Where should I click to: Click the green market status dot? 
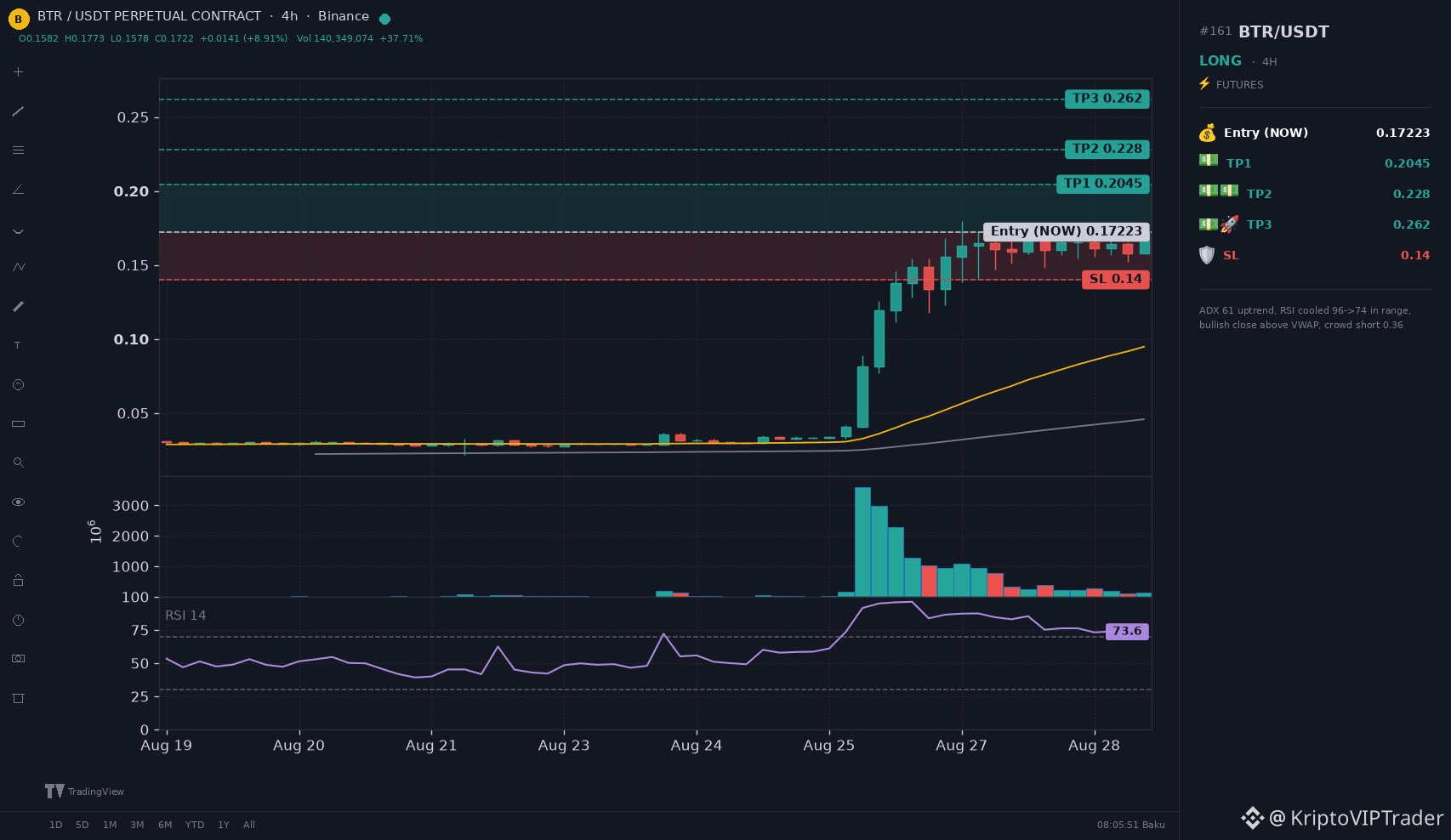(x=384, y=19)
